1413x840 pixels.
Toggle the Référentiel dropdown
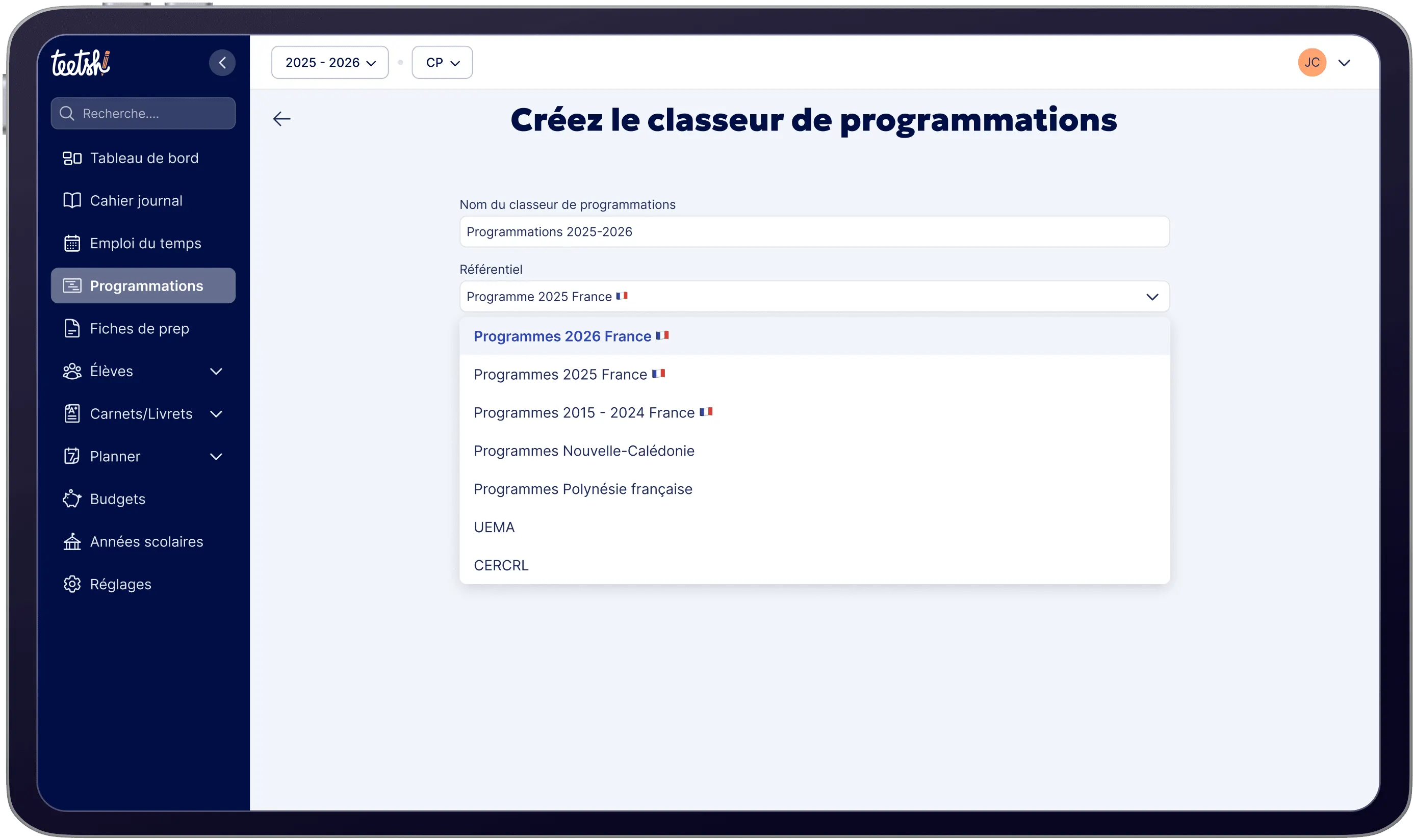click(814, 297)
